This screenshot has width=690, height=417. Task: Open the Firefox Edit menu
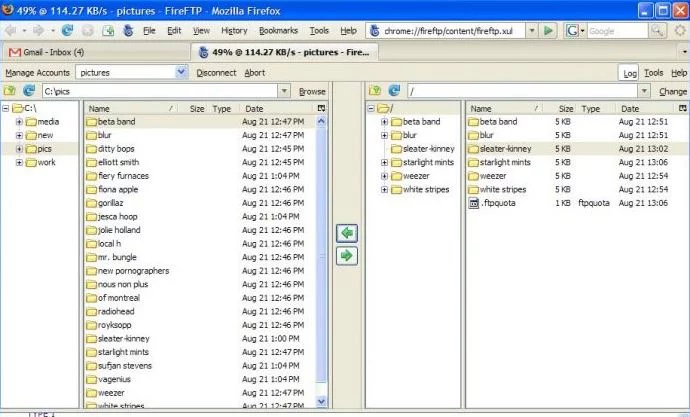174,30
